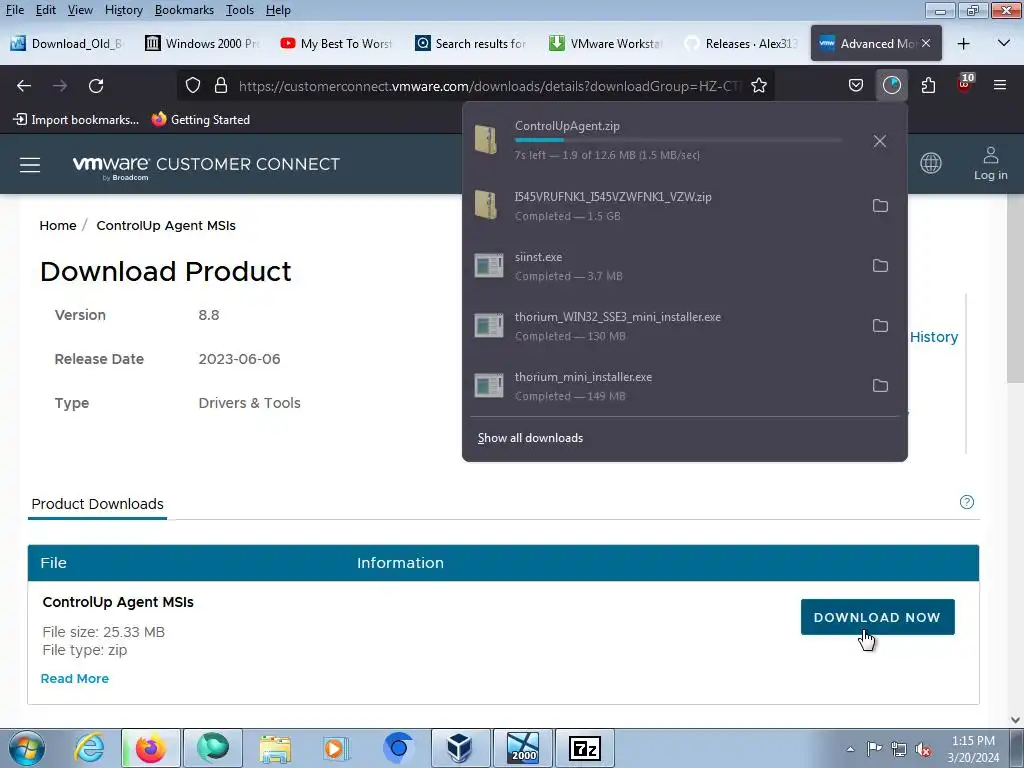Switch to VMware Workstat tab
The image size is (1024, 768).
pyautogui.click(x=607, y=44)
